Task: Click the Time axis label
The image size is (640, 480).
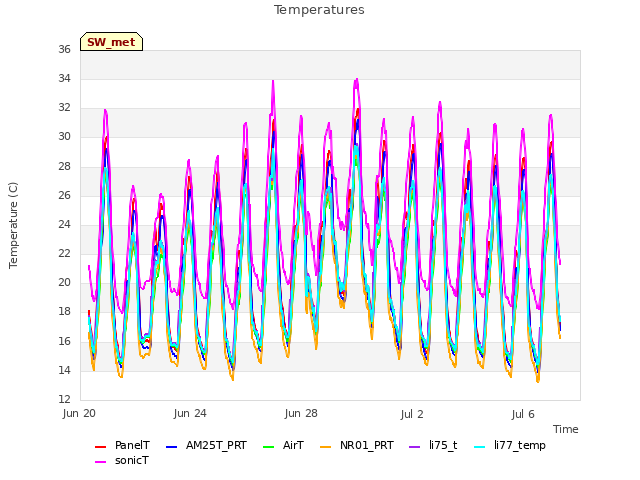Action: [566, 429]
